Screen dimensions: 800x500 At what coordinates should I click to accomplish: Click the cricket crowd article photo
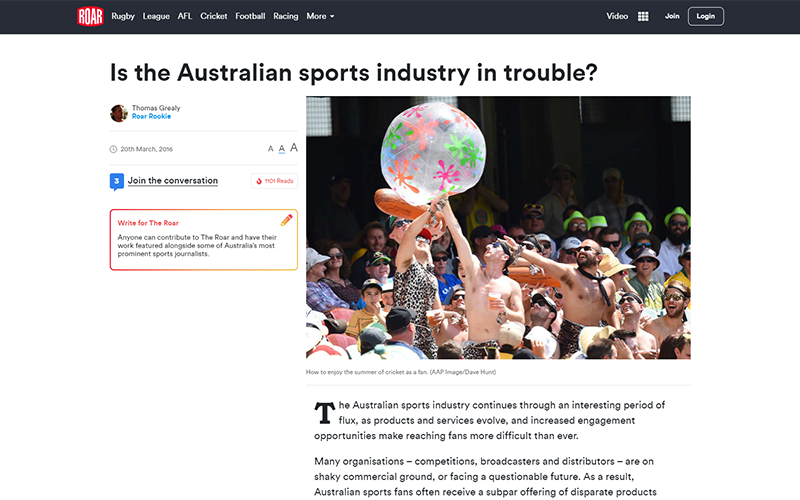(498, 228)
